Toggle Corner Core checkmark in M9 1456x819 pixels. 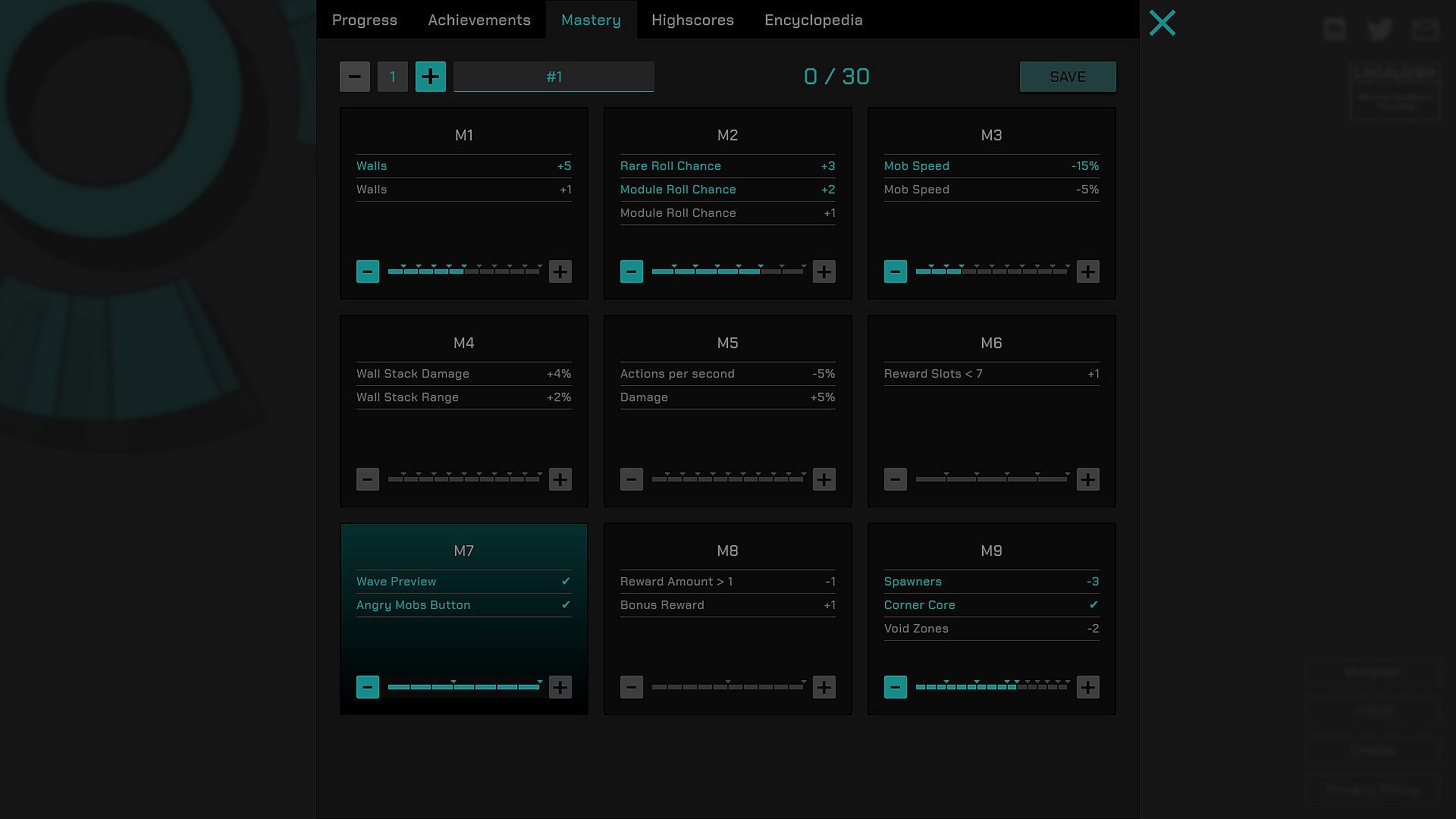(x=1093, y=605)
